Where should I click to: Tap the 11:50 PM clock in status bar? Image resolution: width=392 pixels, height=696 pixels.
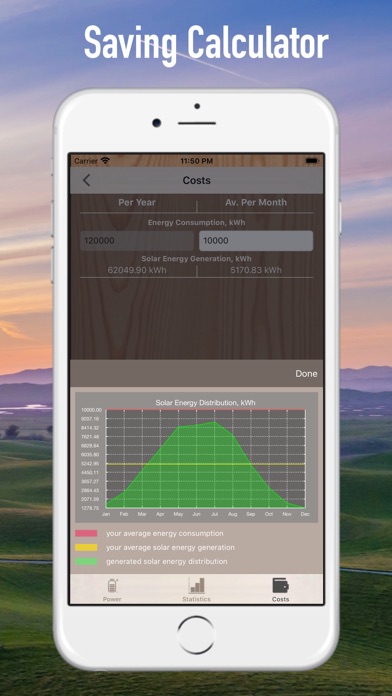point(196,161)
